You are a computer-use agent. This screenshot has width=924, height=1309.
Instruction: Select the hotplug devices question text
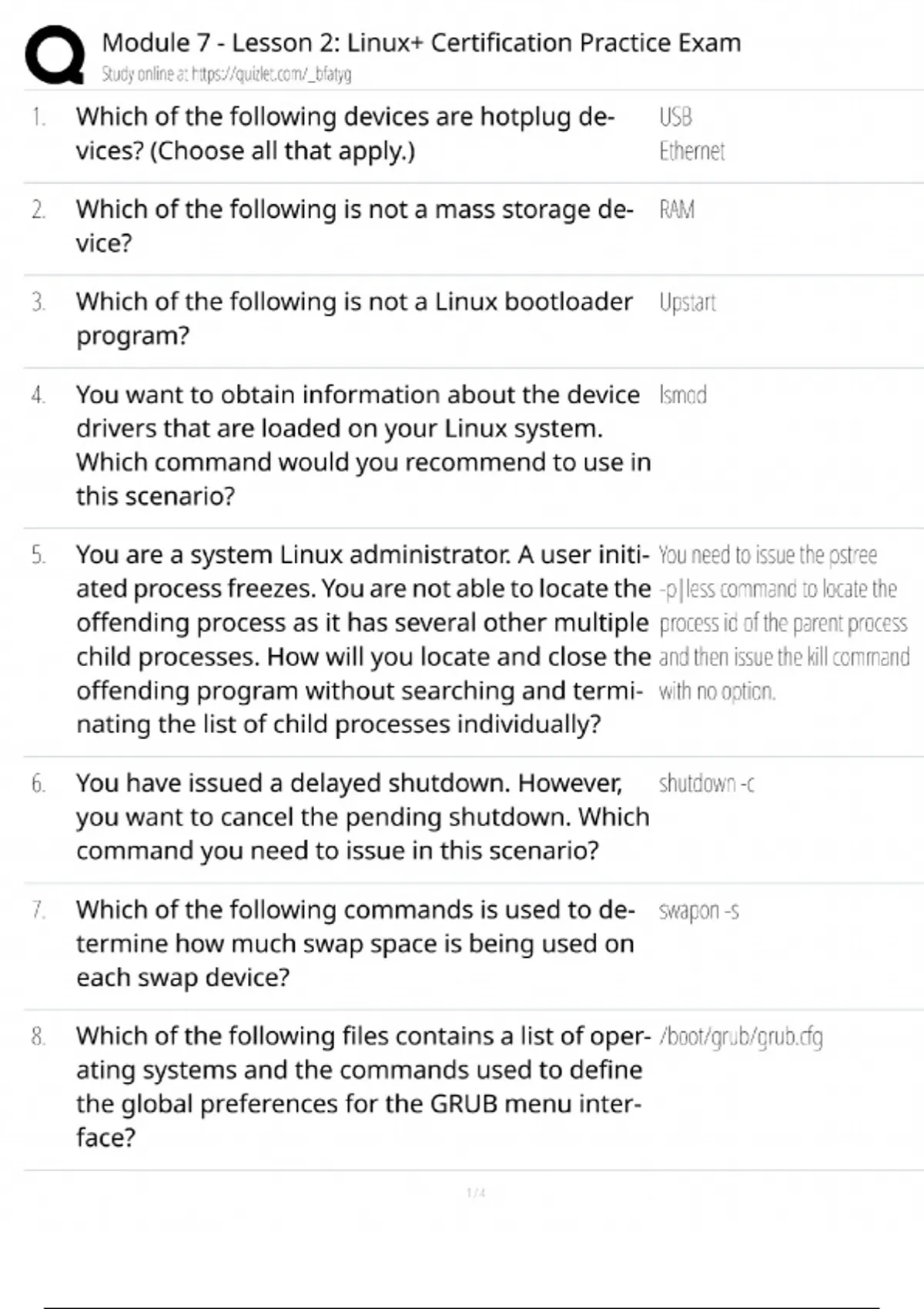(345, 133)
